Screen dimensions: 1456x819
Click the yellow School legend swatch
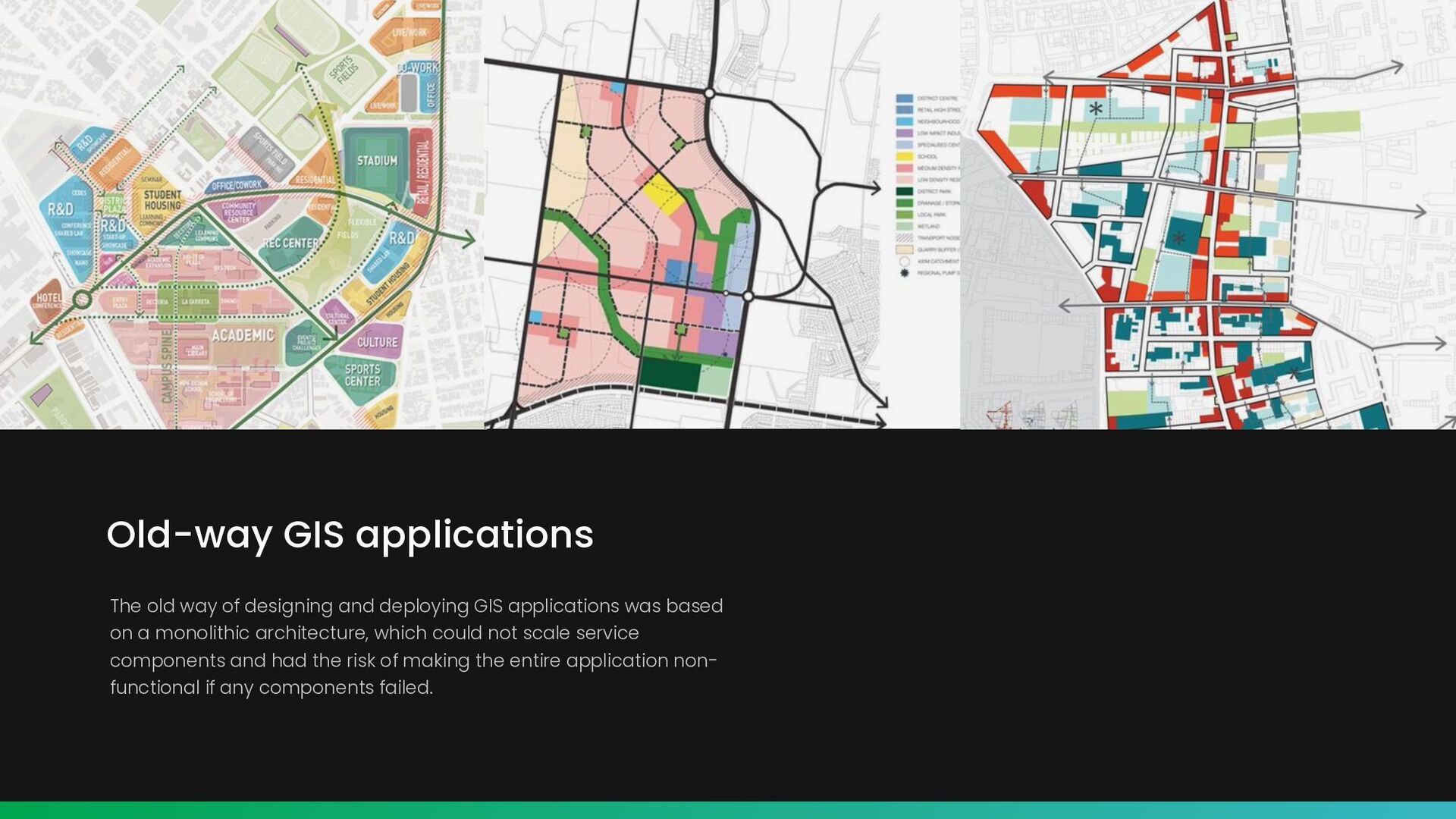(x=904, y=156)
